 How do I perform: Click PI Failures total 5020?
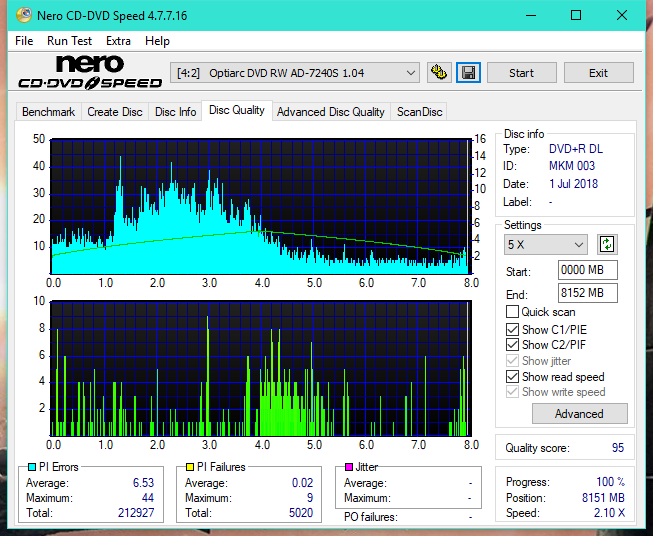point(301,513)
